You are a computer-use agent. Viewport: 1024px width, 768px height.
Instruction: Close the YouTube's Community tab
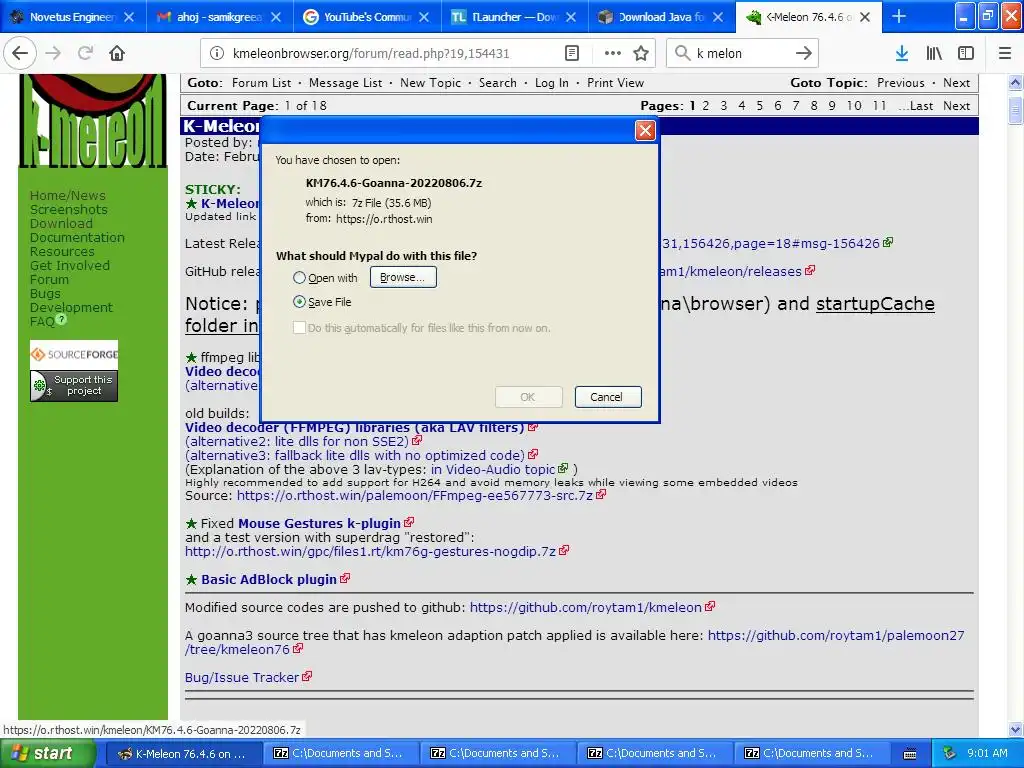point(424,17)
